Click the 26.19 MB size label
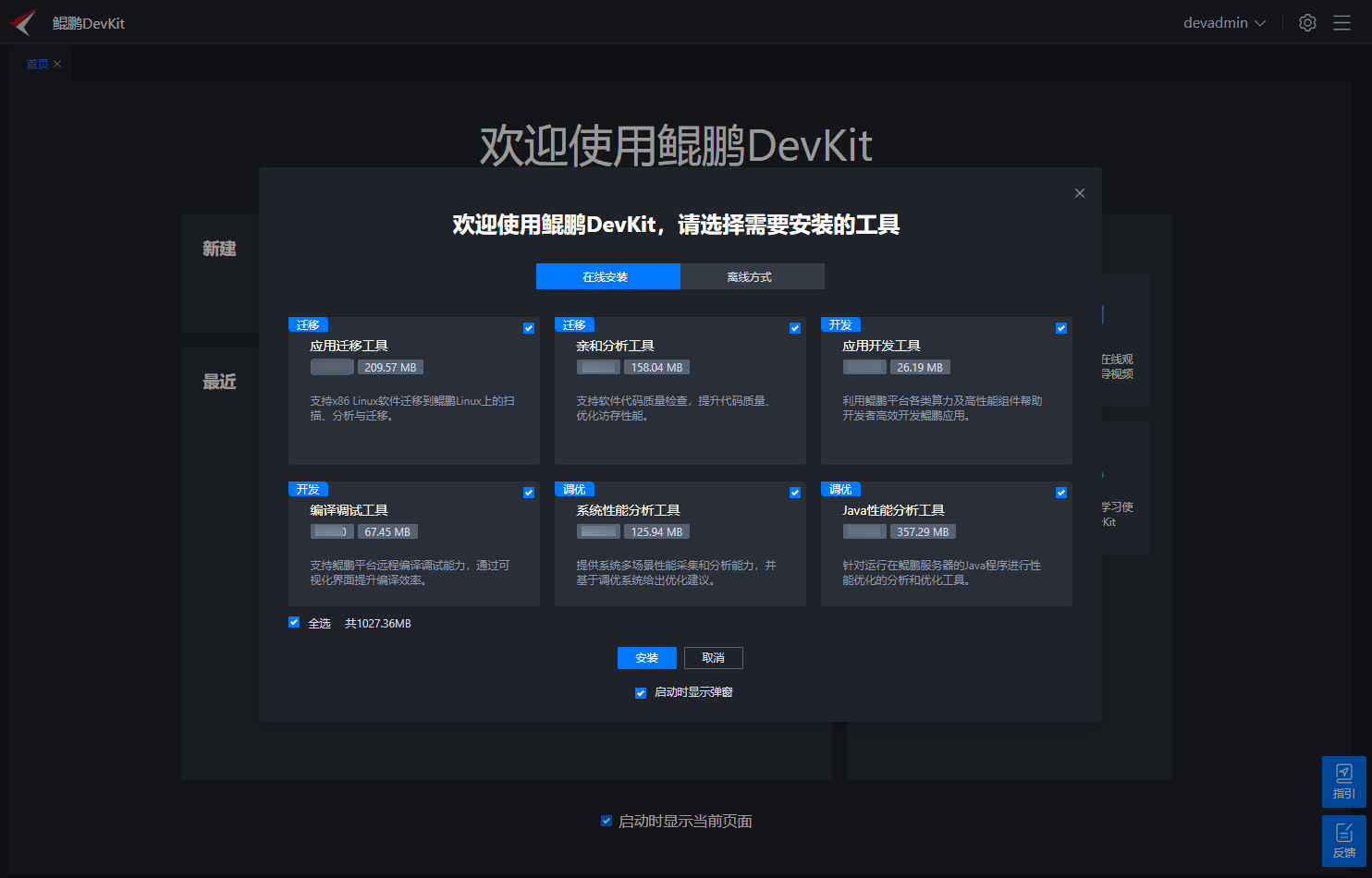This screenshot has height=878, width=1372. click(x=920, y=367)
